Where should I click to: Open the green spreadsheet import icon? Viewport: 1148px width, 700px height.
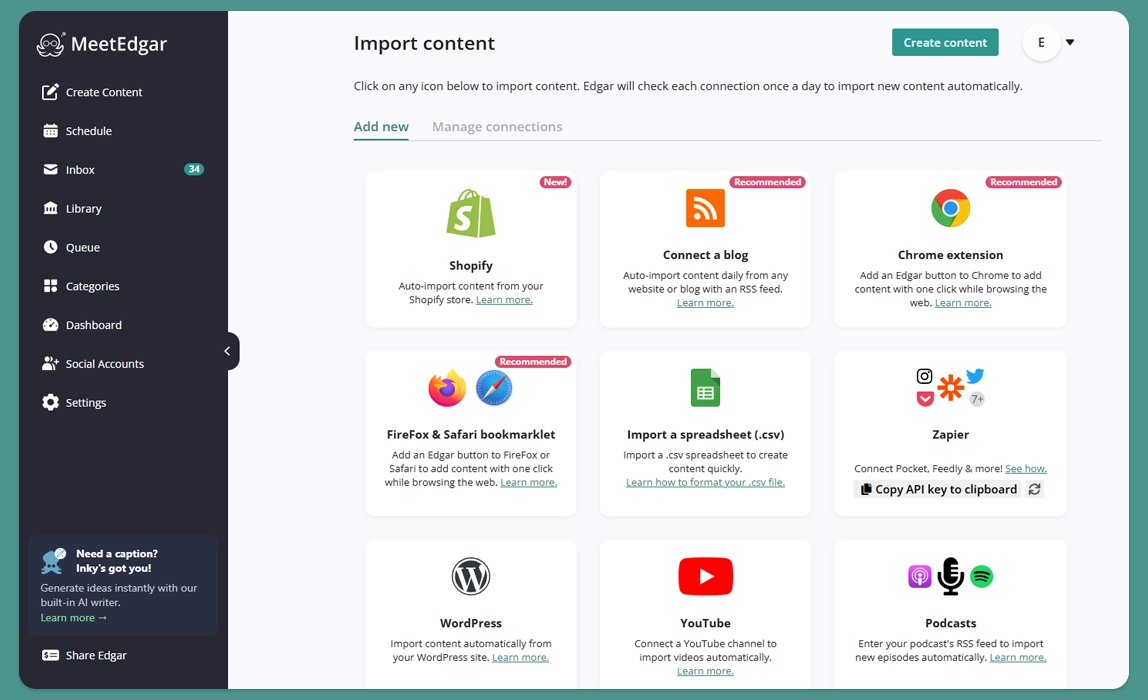click(705, 388)
